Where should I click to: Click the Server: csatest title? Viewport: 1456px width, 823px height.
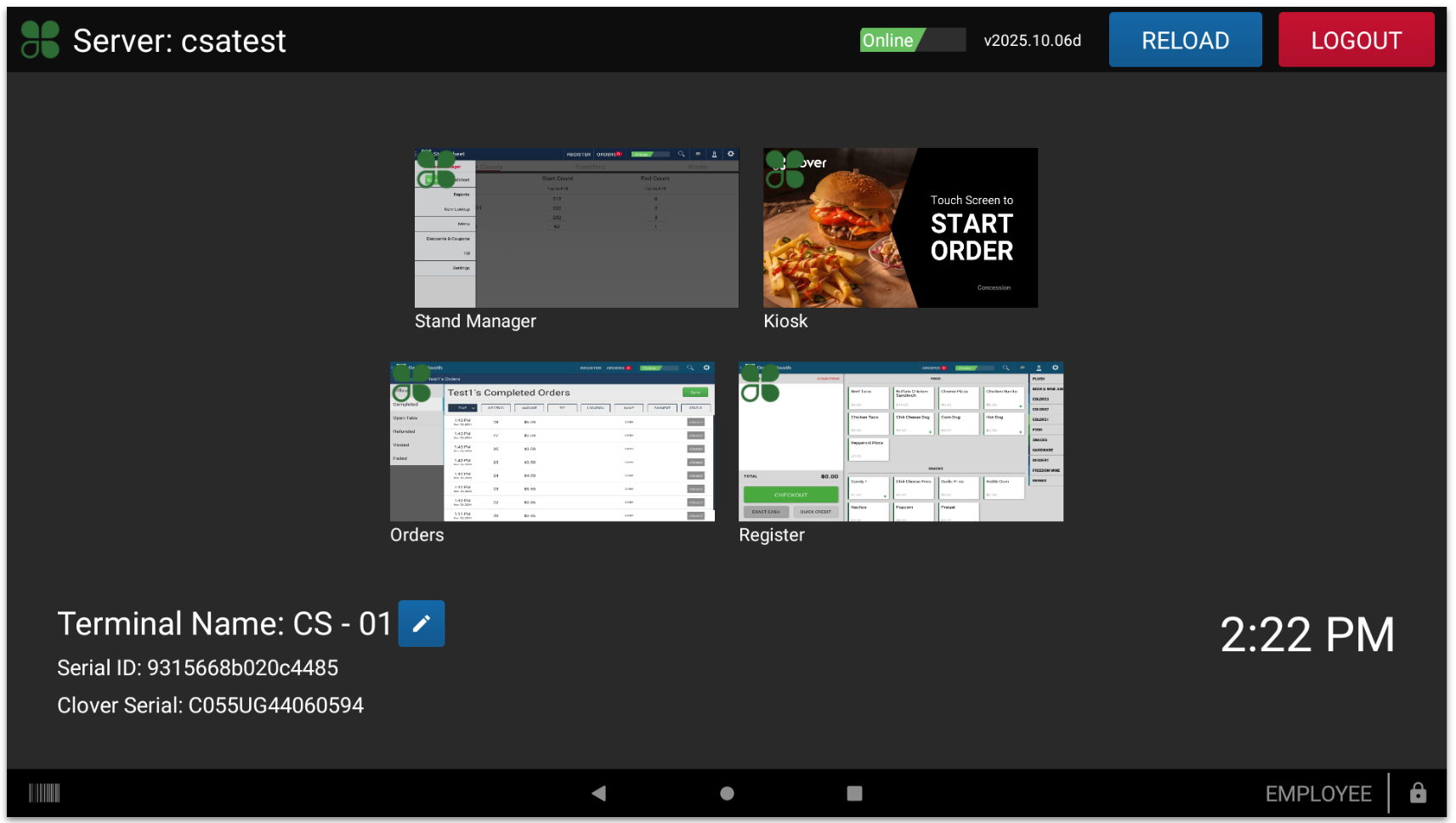pos(179,41)
